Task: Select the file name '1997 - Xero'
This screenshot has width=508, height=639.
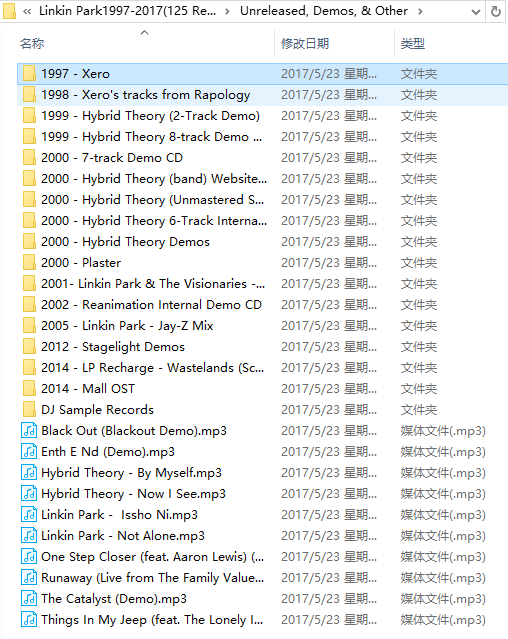Action: [x=75, y=74]
